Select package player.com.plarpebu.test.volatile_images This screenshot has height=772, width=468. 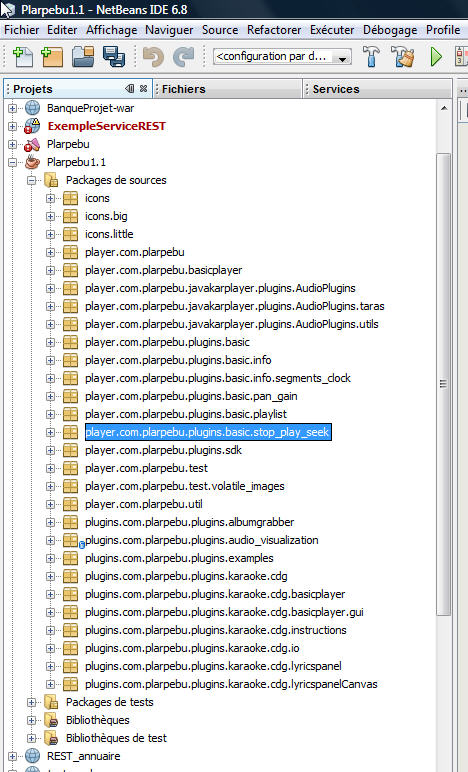tap(185, 486)
